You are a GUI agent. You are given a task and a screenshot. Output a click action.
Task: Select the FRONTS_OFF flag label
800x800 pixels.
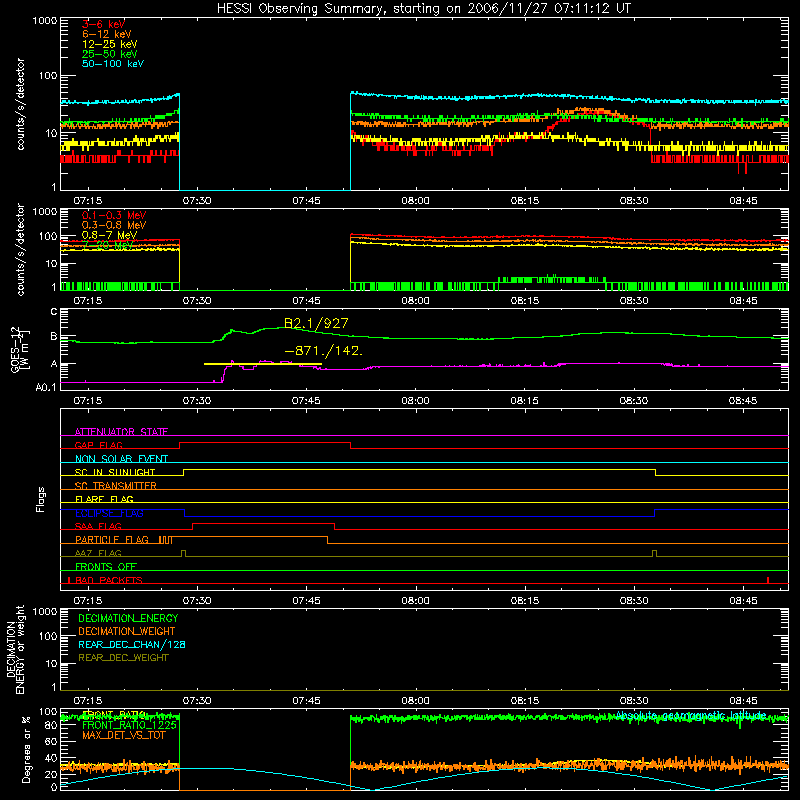point(106,567)
